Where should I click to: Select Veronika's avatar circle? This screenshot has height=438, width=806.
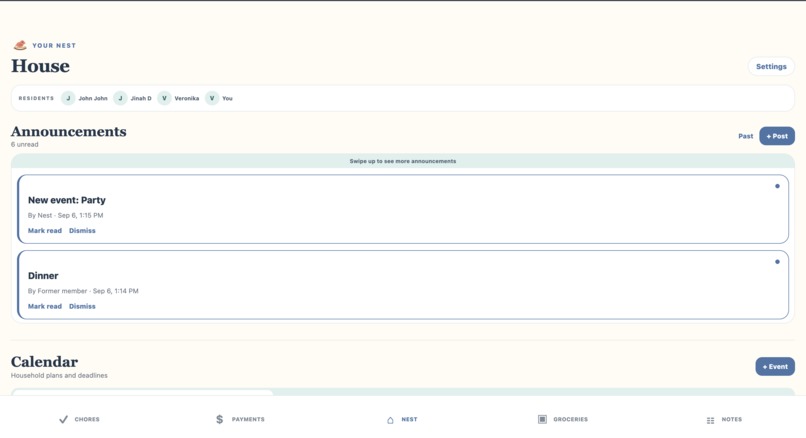tap(164, 98)
